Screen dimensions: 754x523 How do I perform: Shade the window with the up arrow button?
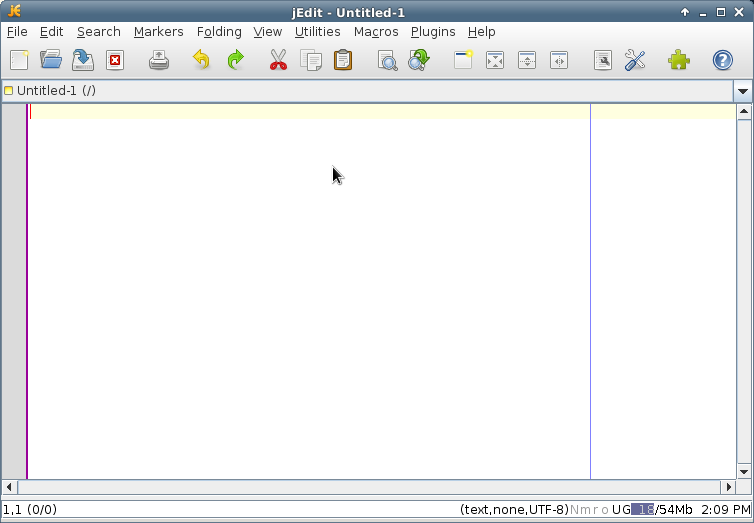[685, 12]
